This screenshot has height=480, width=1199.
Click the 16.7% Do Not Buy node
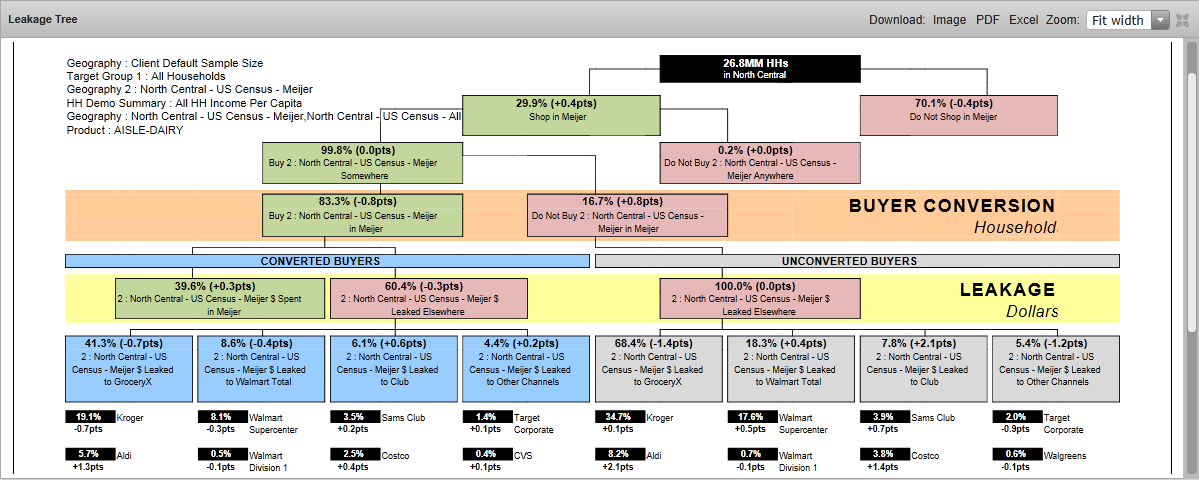click(627, 214)
